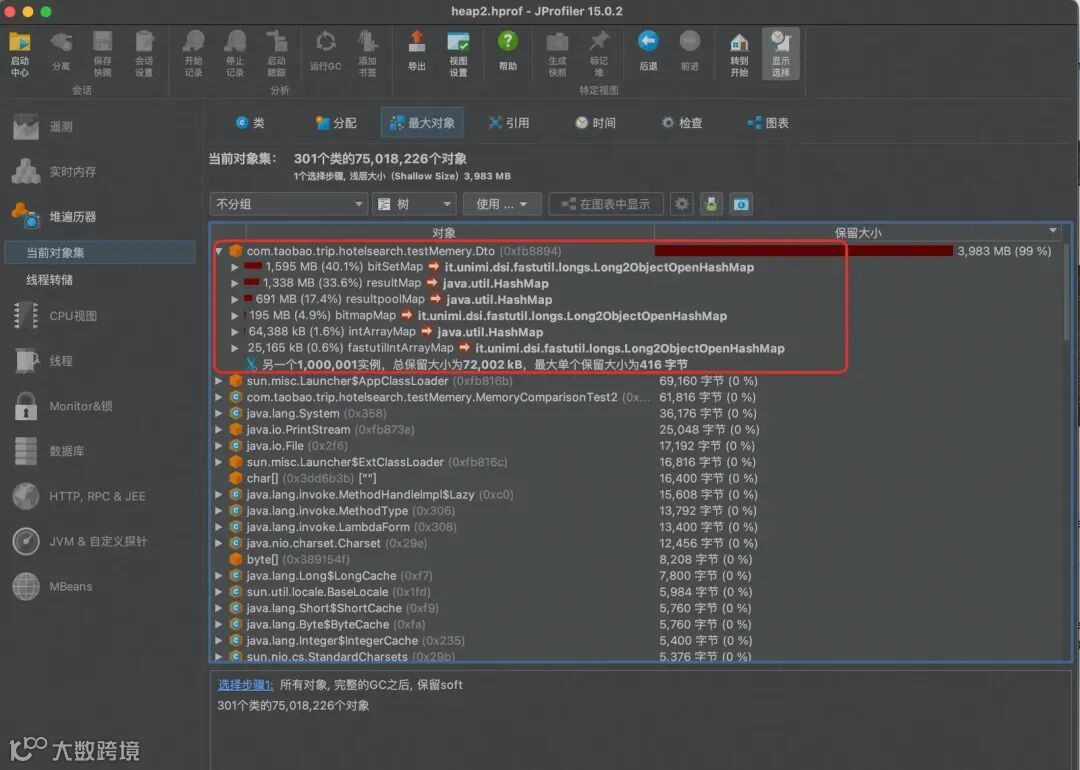Expand the resultMap 1,338 MB row
Screen dimensions: 1080x770
click(x=235, y=283)
